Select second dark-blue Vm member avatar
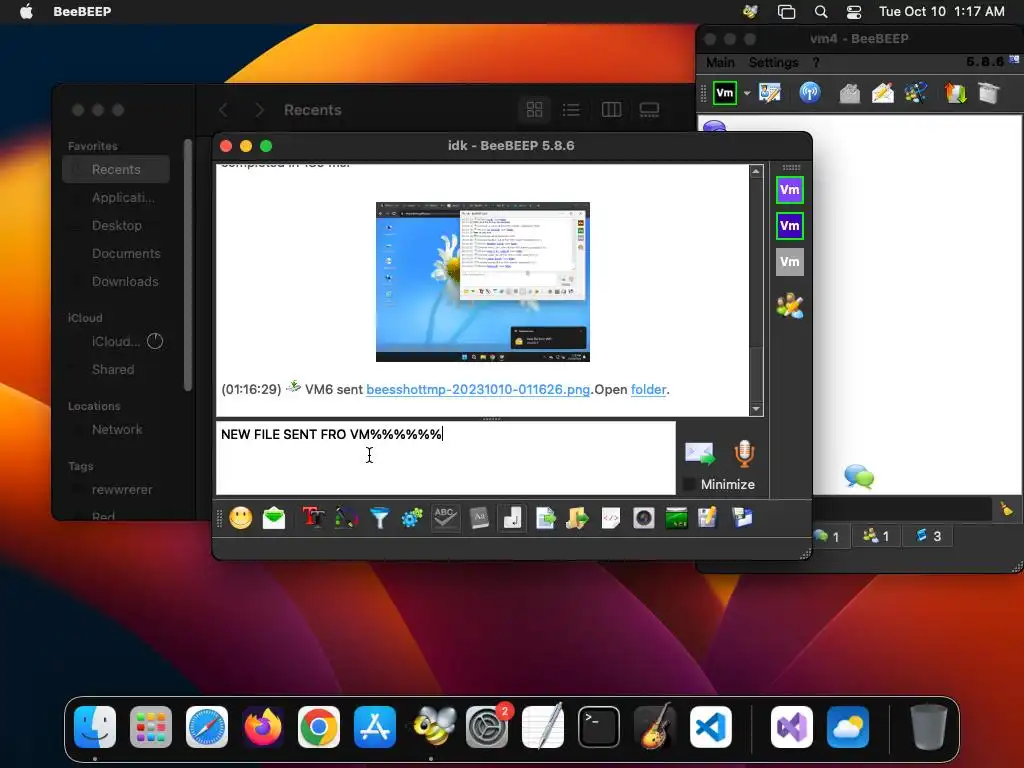Image resolution: width=1024 pixels, height=768 pixels. tap(790, 226)
